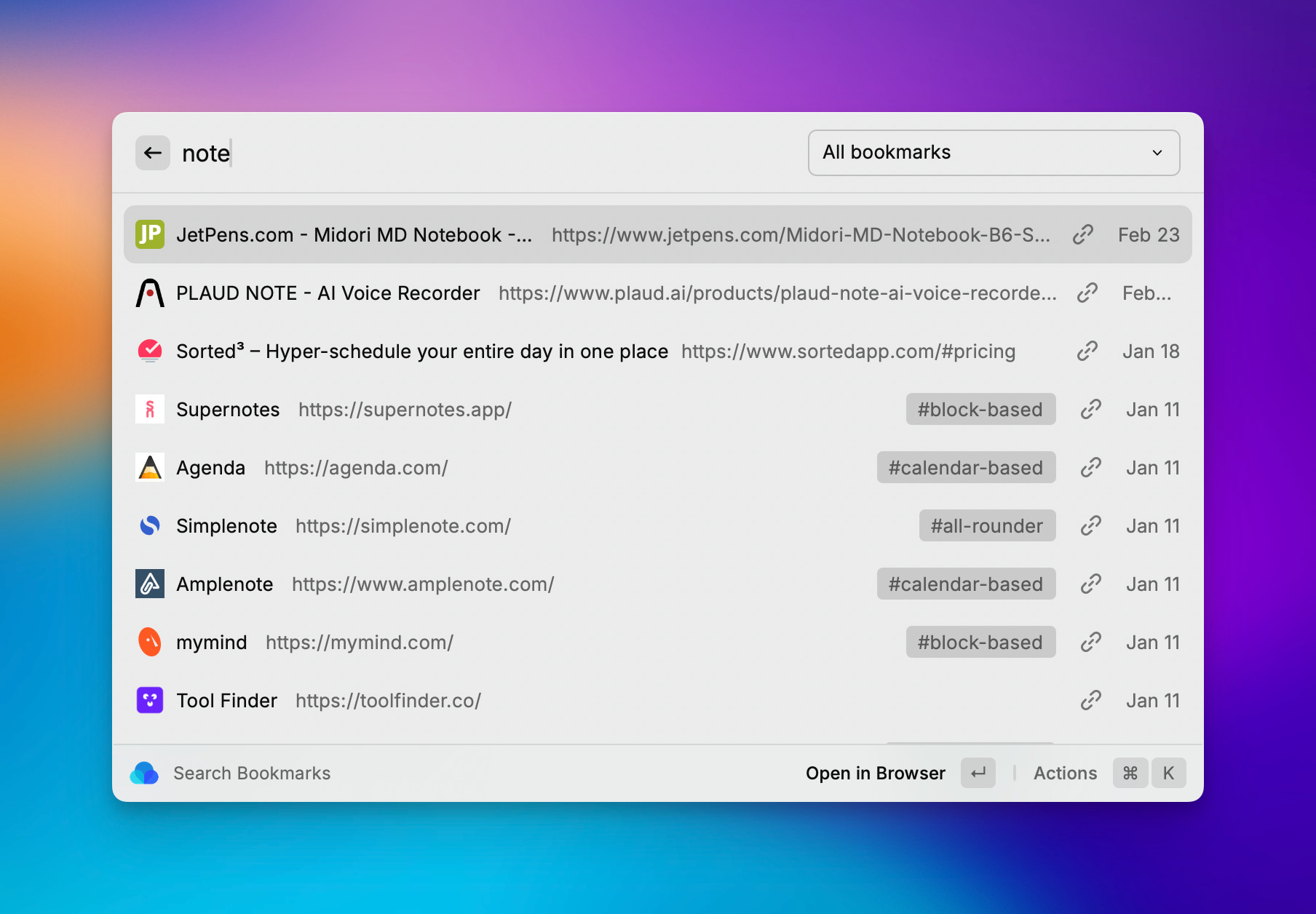Image resolution: width=1316 pixels, height=914 pixels.
Task: Select 'PLAUD NOTE - AI Voice Recorder' title
Action: (x=328, y=293)
